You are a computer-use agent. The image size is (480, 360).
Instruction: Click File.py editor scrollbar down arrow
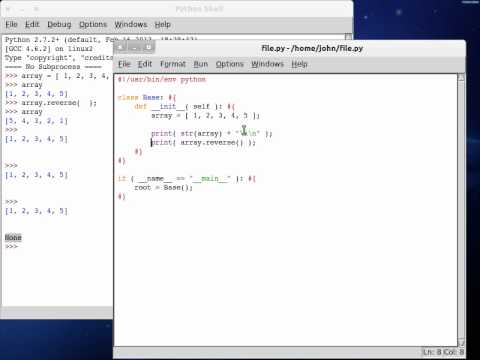click(461, 343)
